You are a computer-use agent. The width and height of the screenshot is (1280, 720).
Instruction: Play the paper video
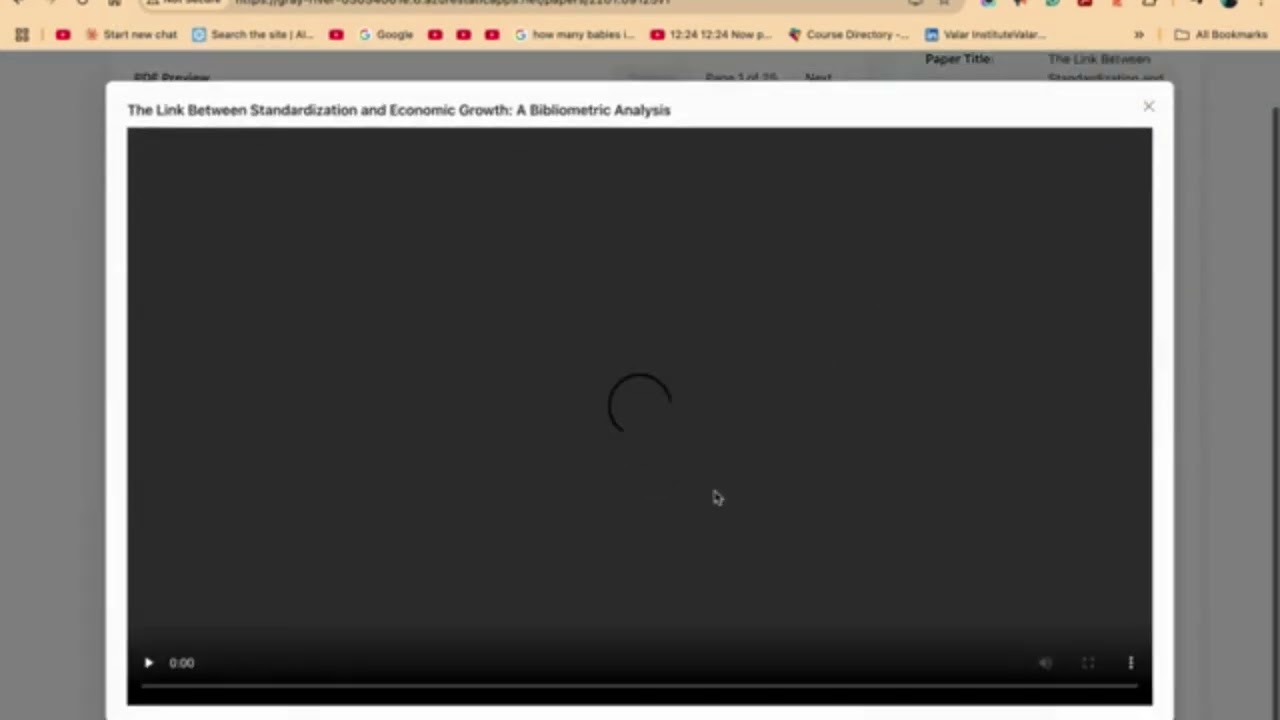pos(149,663)
